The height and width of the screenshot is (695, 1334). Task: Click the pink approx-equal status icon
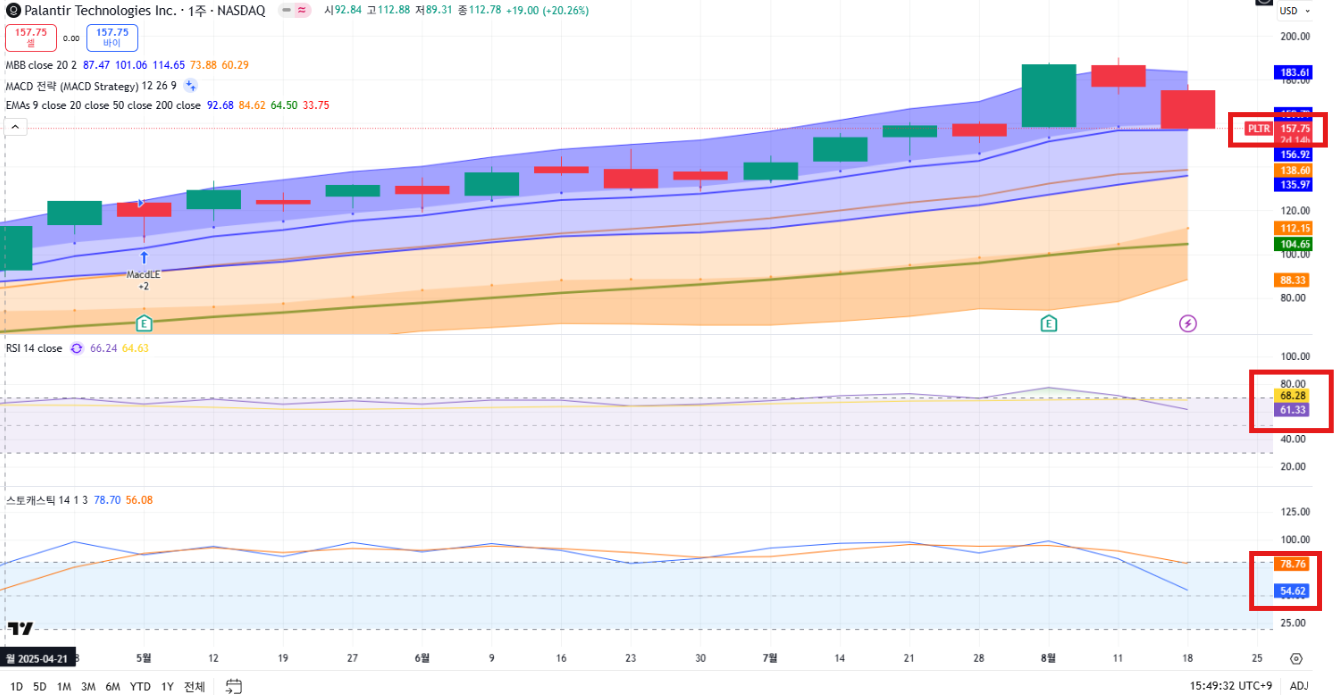click(301, 10)
